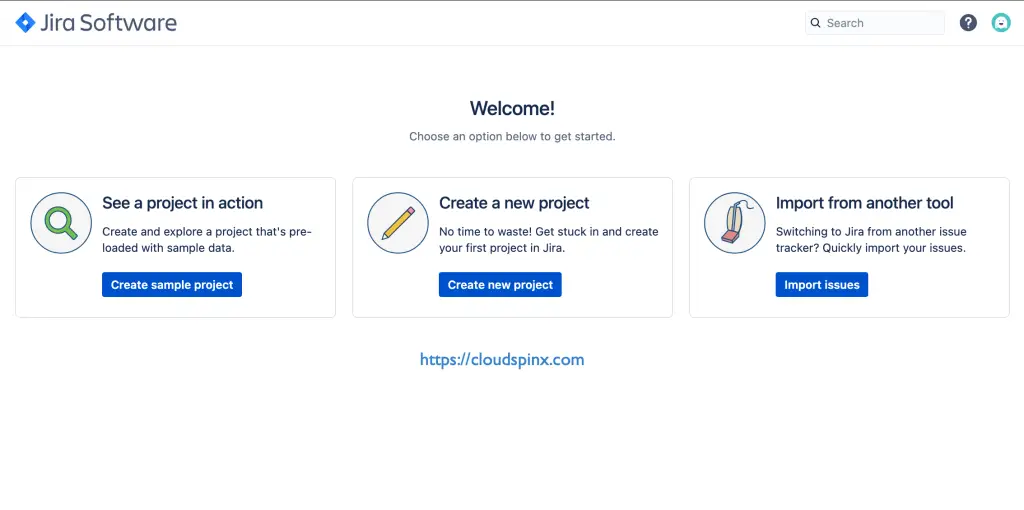Click the vacuum cleaner import icon

735,223
